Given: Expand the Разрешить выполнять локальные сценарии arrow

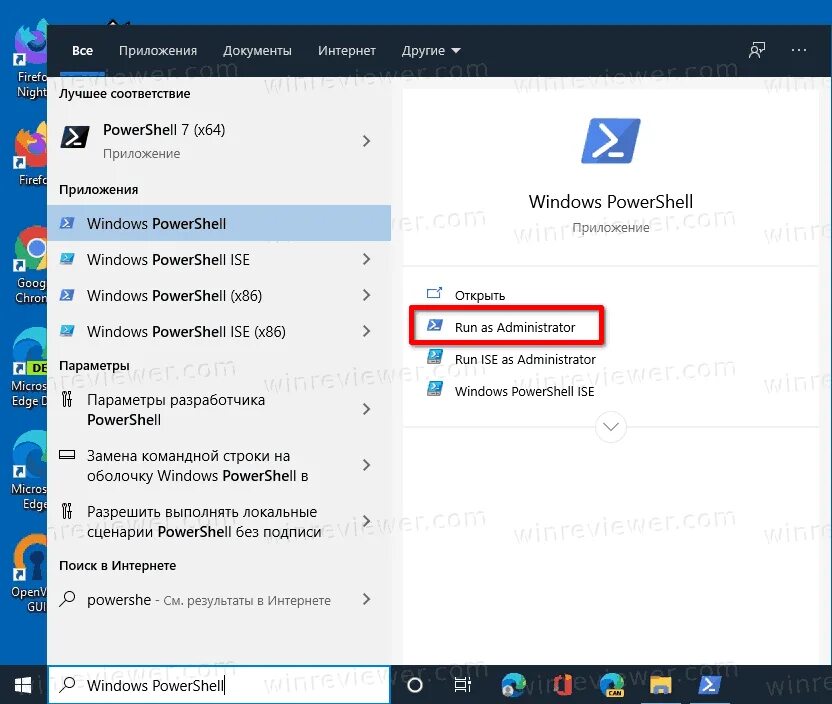Looking at the screenshot, I should coord(366,522).
